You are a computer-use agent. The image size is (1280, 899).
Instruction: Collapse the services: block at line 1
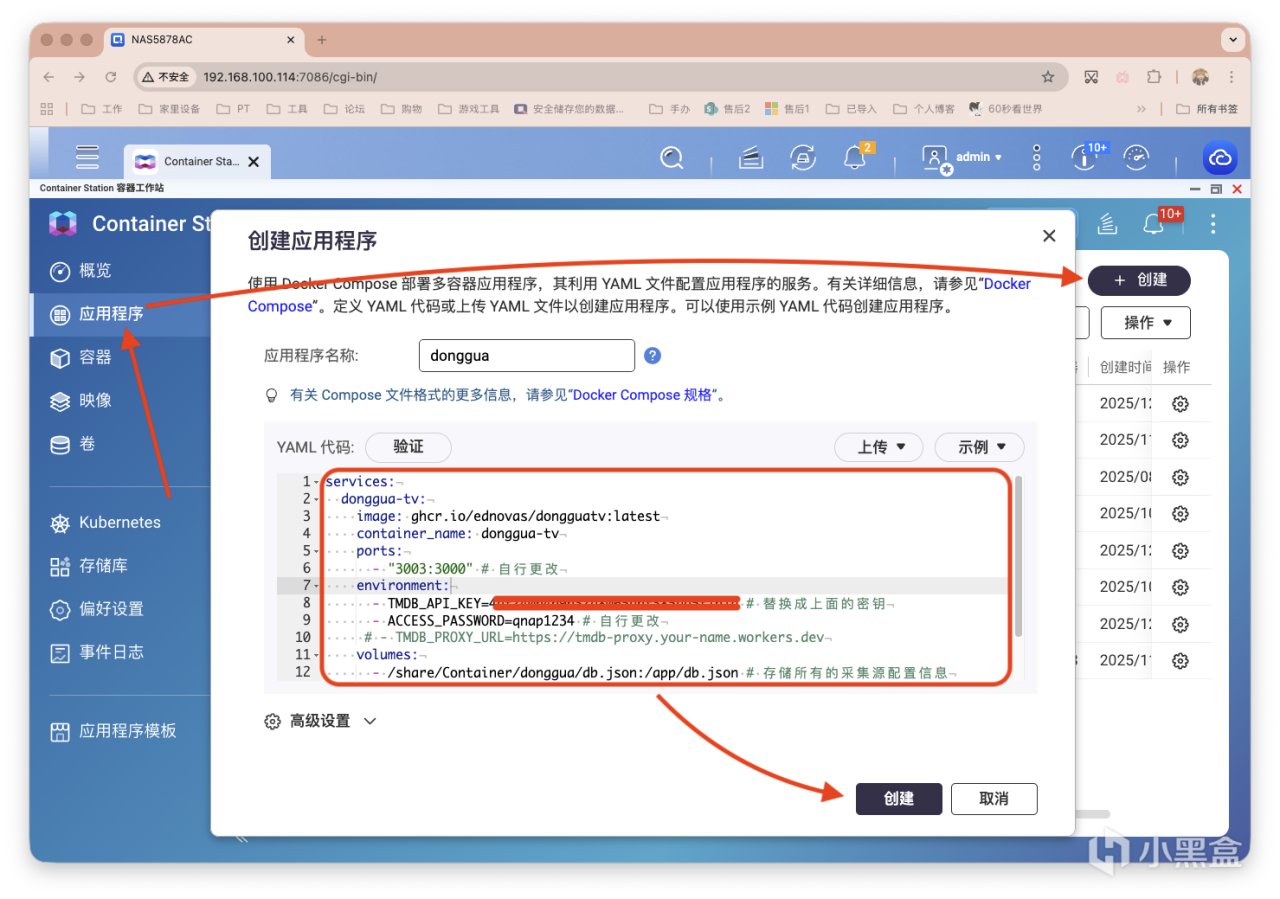(x=317, y=482)
